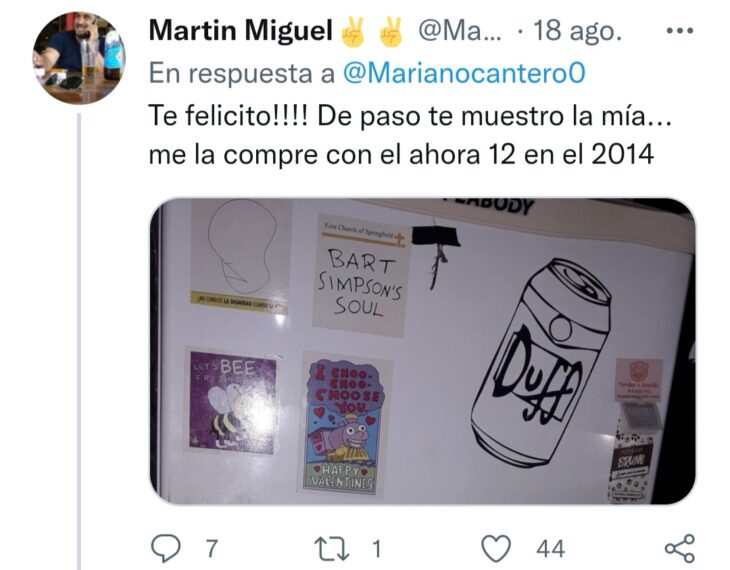View the reply count 7
This screenshot has width=730, height=570.
coord(212,549)
